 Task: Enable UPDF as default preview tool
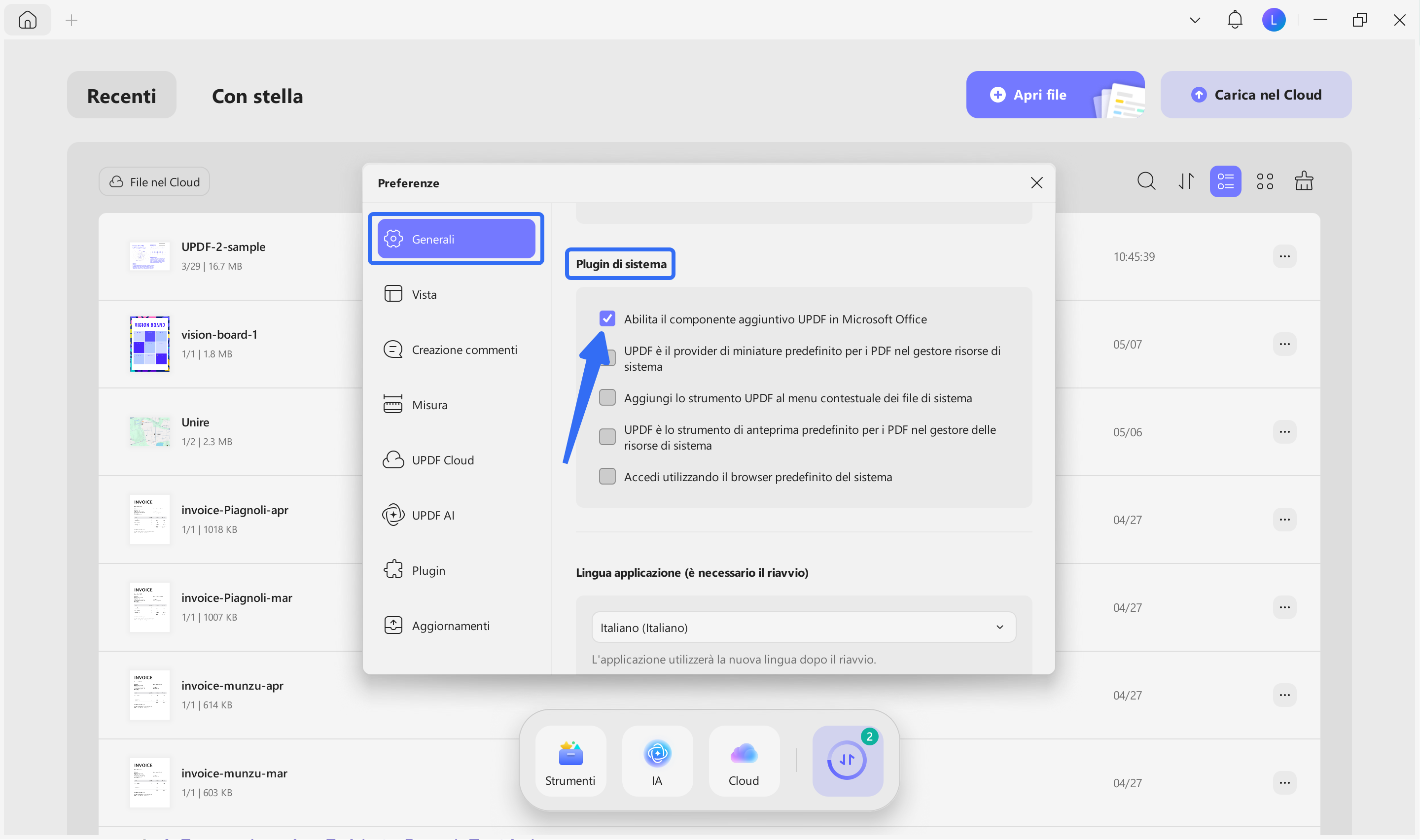pyautogui.click(x=607, y=436)
